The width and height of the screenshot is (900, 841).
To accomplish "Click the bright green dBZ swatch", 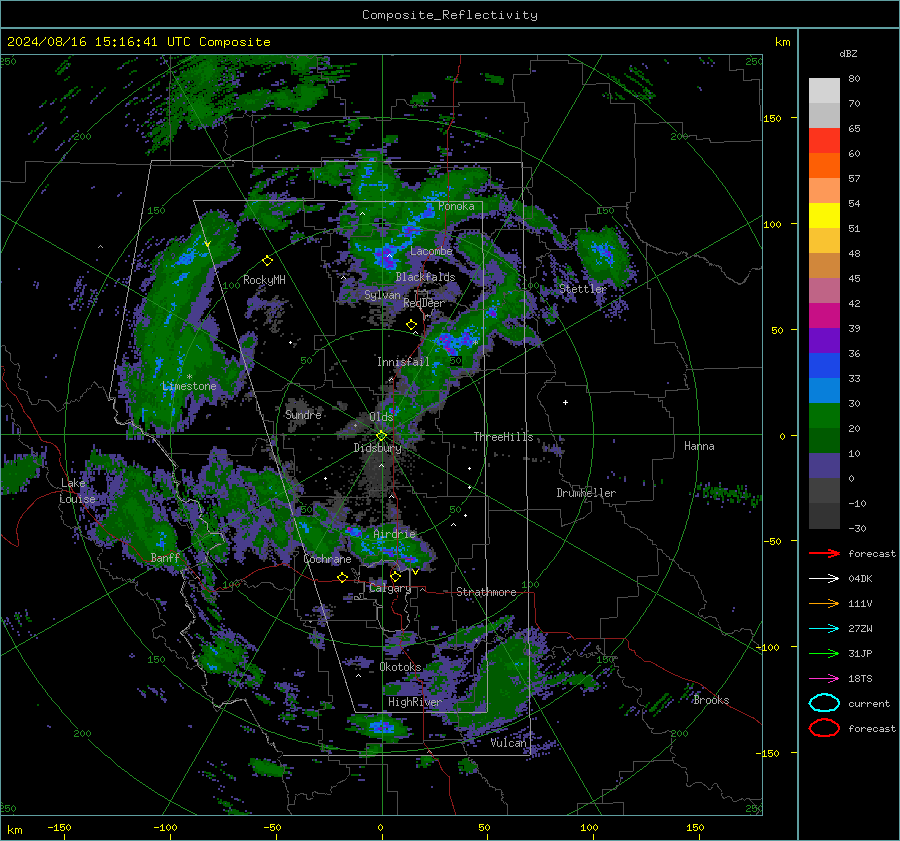I will pyautogui.click(x=824, y=415).
